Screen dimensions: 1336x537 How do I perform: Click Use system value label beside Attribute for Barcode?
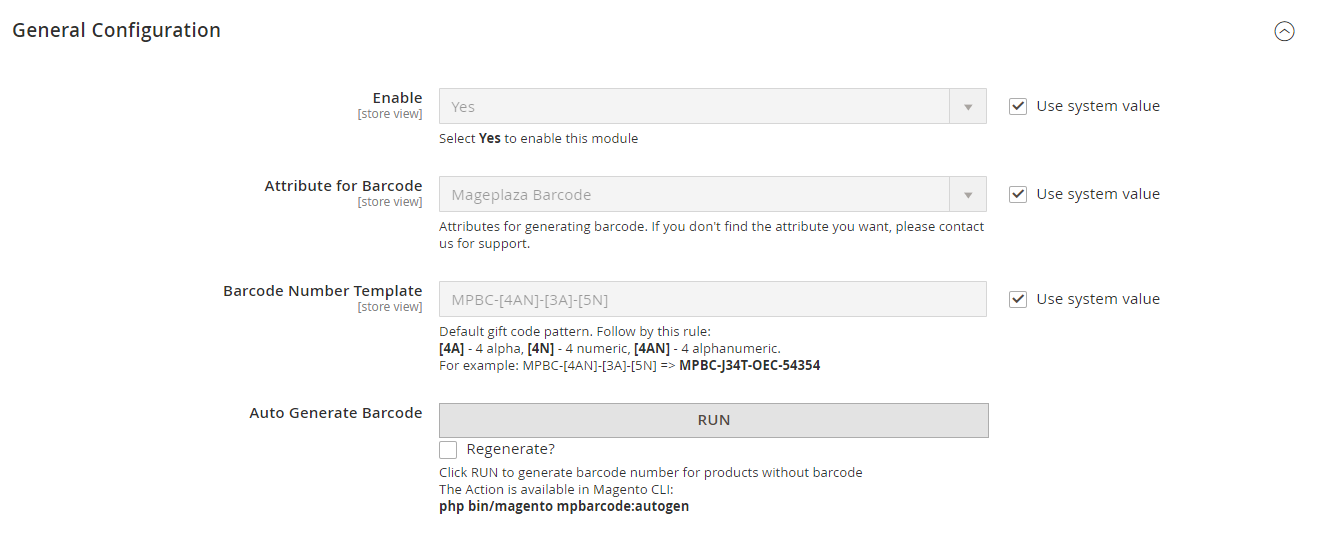(1097, 194)
